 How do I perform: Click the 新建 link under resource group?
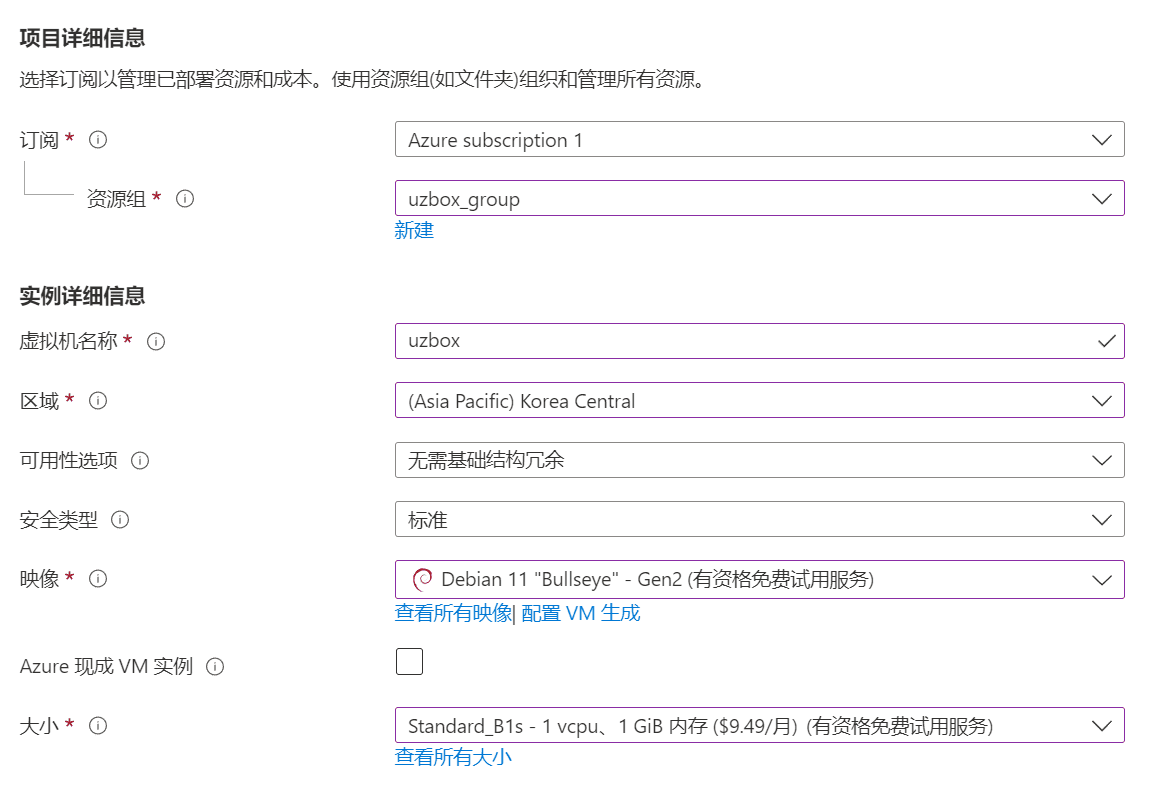414,231
